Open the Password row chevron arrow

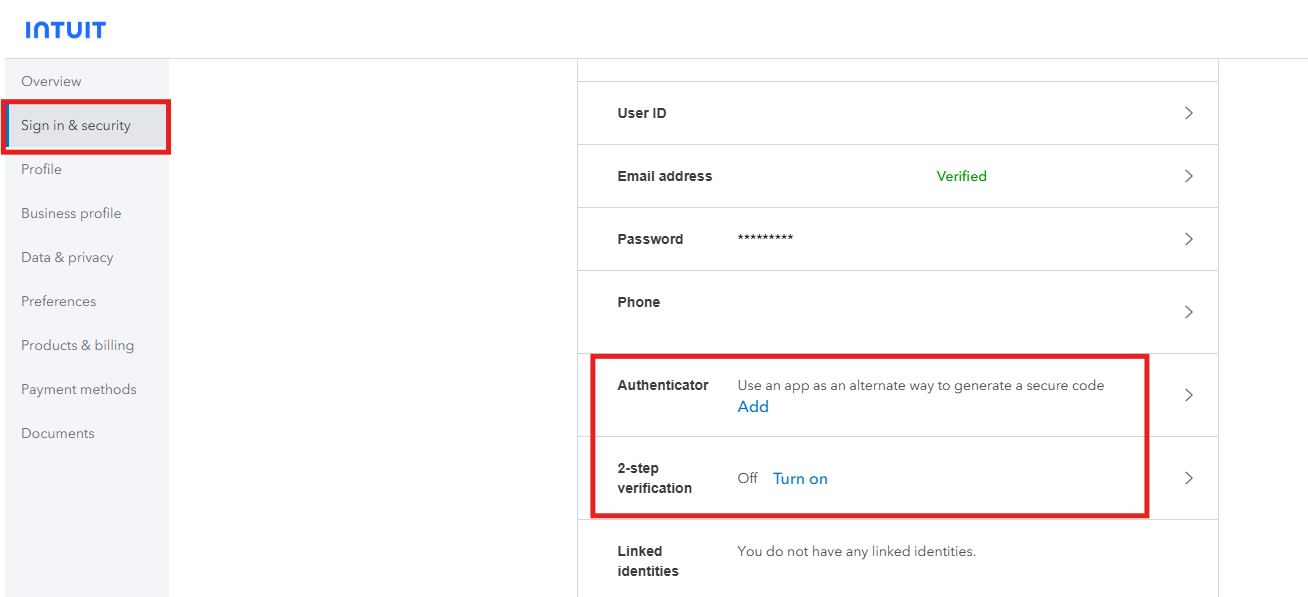click(1189, 239)
